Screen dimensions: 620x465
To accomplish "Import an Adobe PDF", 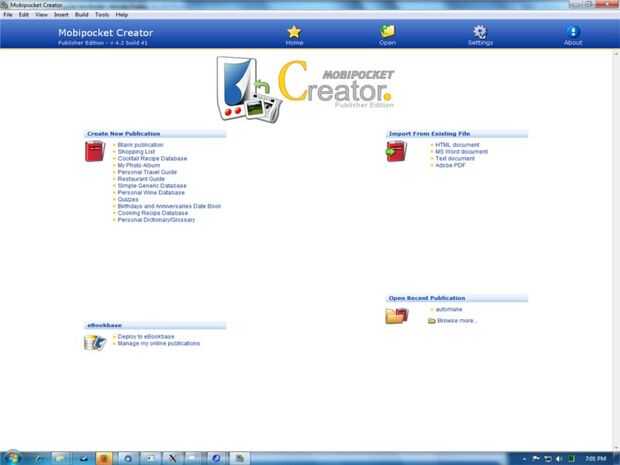I will pyautogui.click(x=450, y=165).
